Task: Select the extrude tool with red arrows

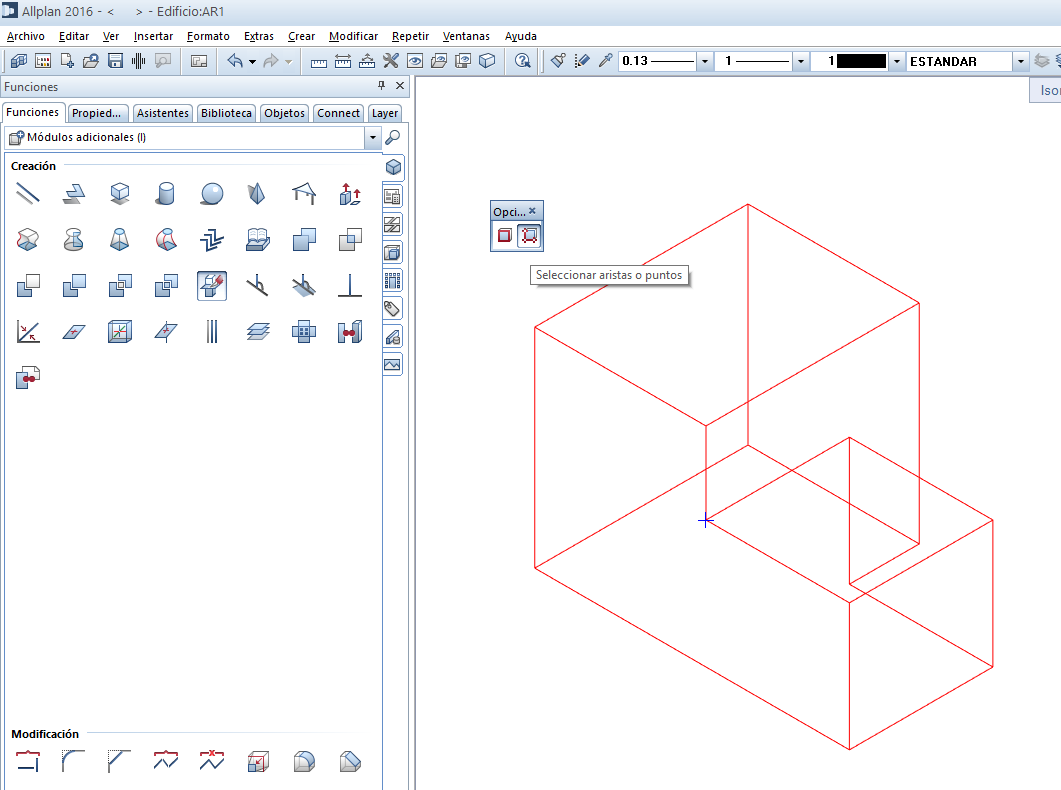Action: pyautogui.click(x=350, y=194)
